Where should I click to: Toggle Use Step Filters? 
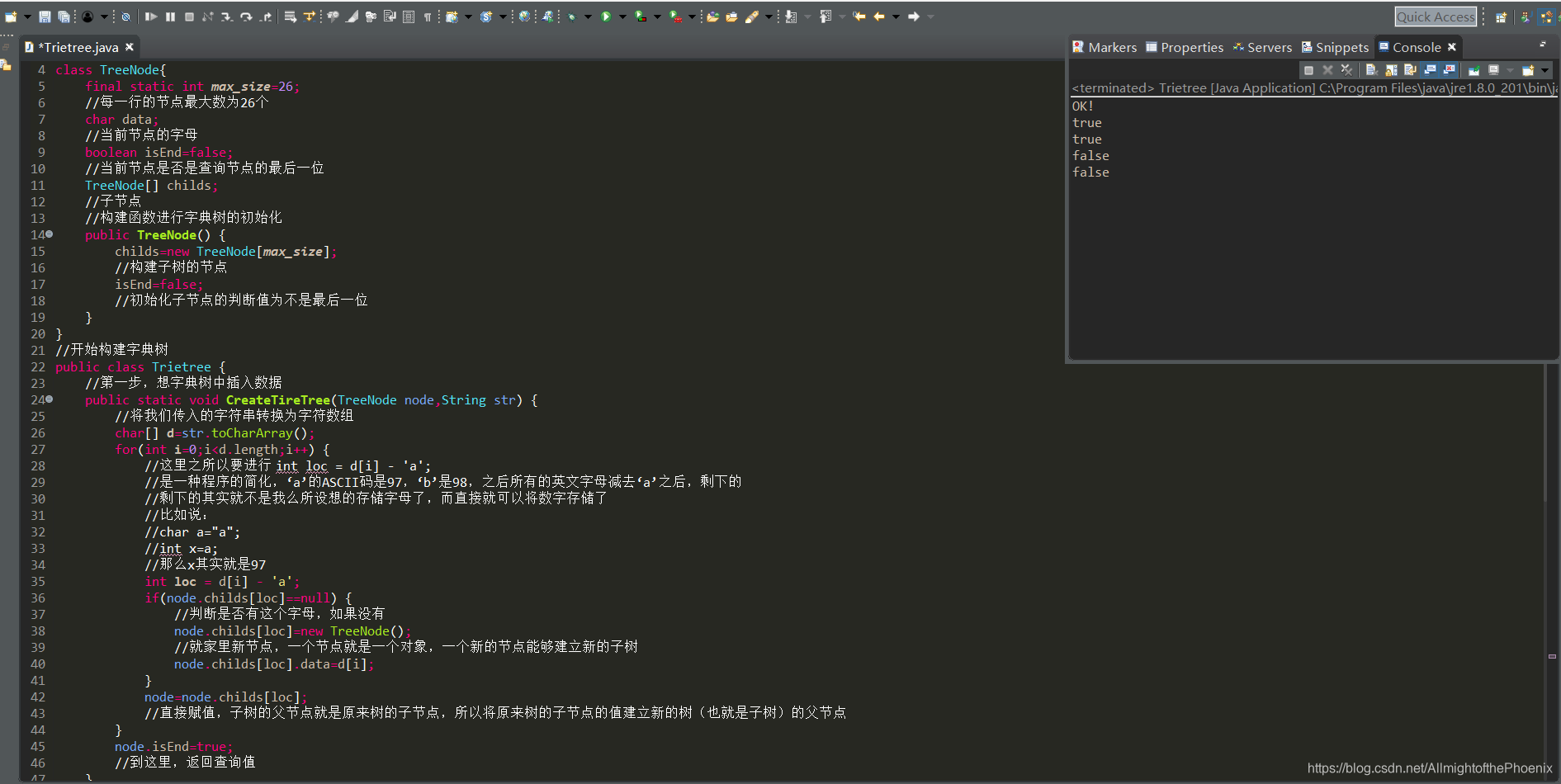(309, 17)
